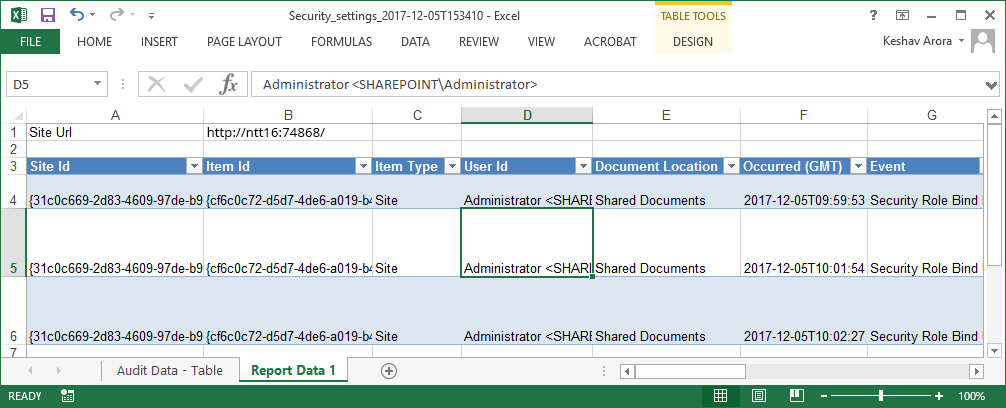The image size is (1006, 408).
Task: Click the zoom in plus button
Action: click(x=939, y=396)
